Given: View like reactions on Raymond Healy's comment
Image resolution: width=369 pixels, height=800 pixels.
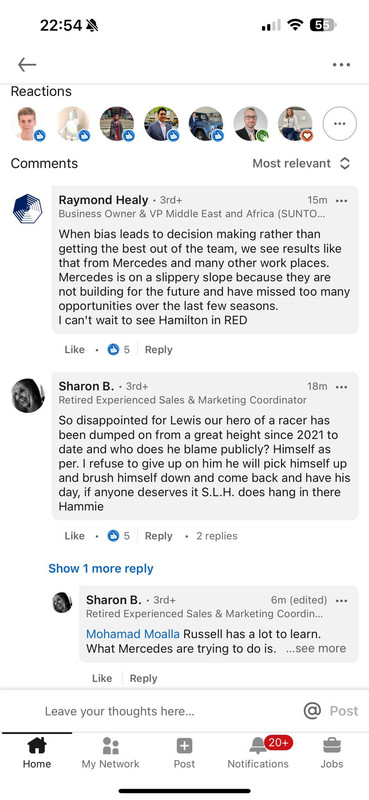Looking at the screenshot, I should 119,350.
